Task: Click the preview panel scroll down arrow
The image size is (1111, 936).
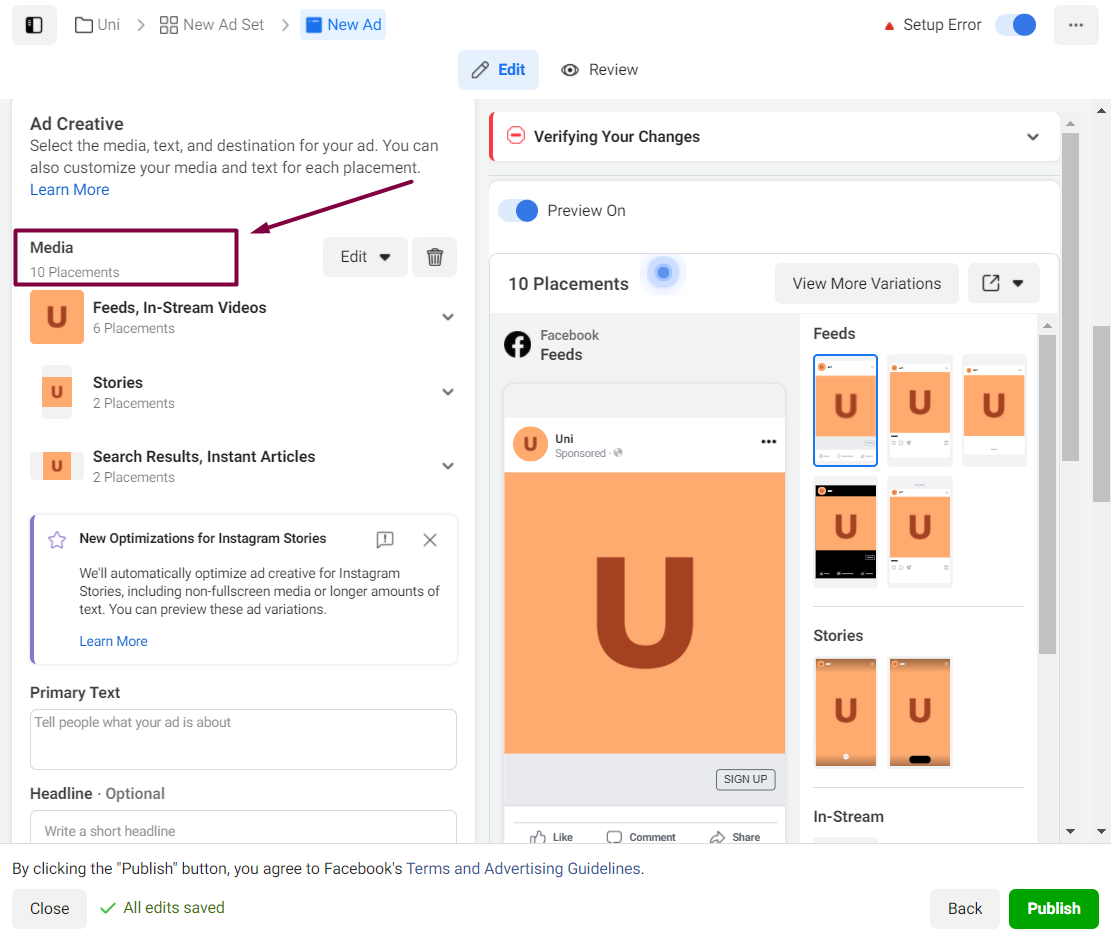Action: click(x=1070, y=831)
